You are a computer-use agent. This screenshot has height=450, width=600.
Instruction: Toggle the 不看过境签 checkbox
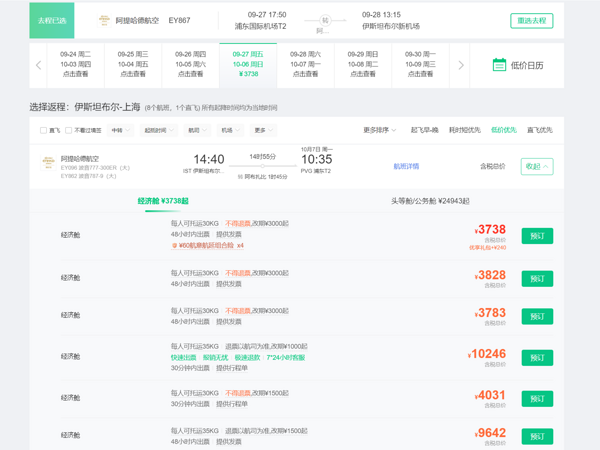click(68, 130)
